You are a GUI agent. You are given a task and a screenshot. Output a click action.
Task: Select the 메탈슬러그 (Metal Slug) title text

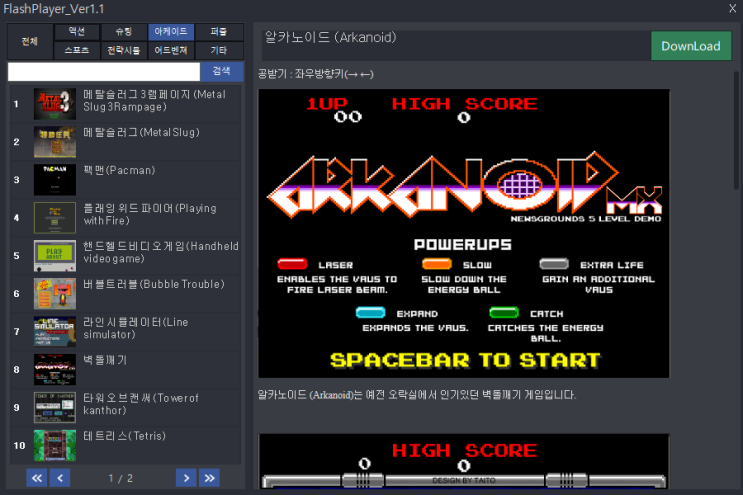click(141, 132)
